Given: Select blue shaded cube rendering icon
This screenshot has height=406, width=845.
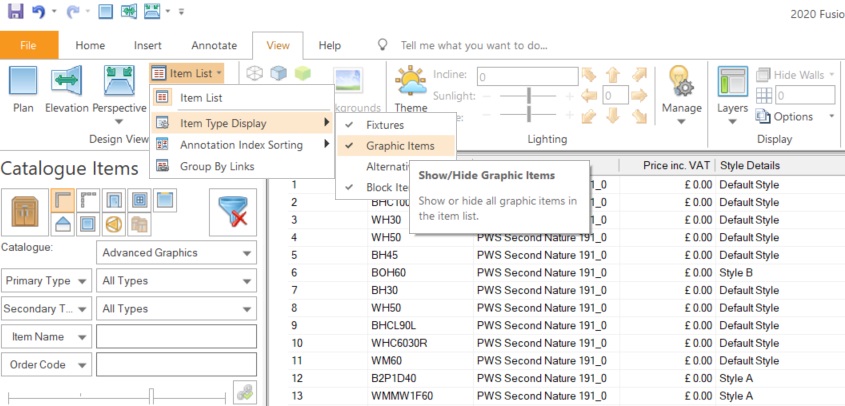Looking at the screenshot, I should [x=278, y=73].
